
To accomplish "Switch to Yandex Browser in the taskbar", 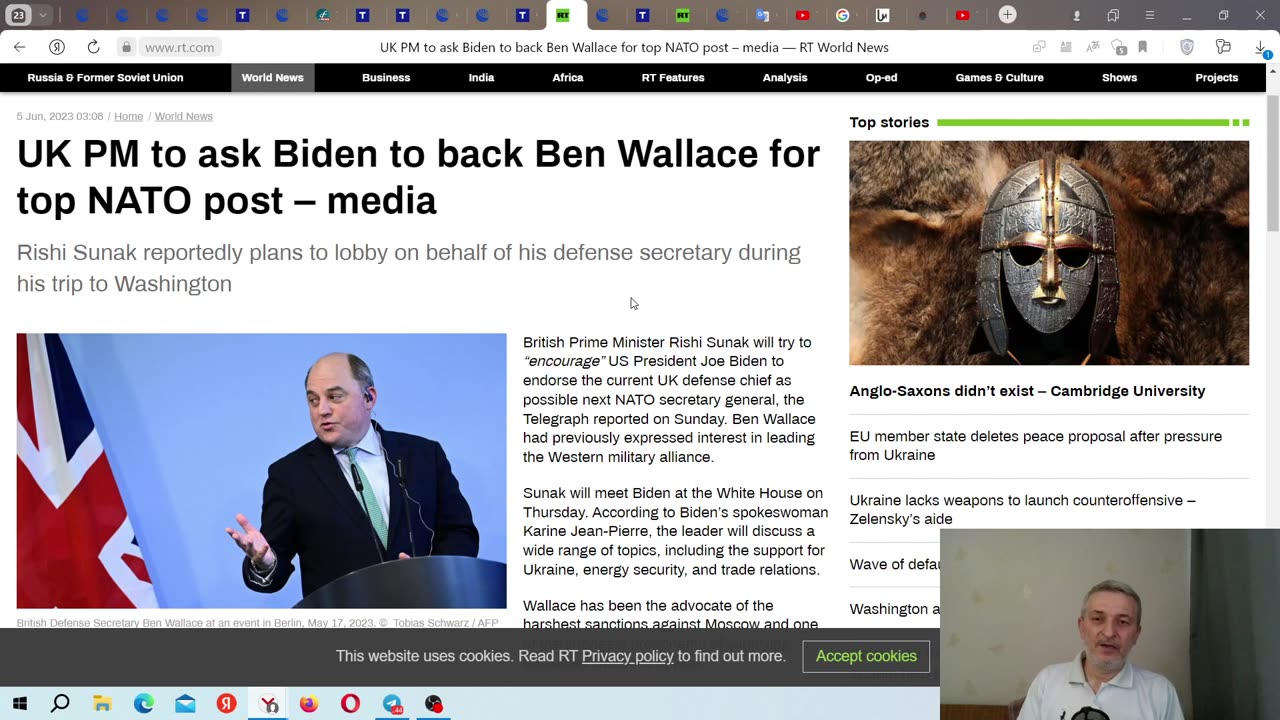I will click(269, 704).
